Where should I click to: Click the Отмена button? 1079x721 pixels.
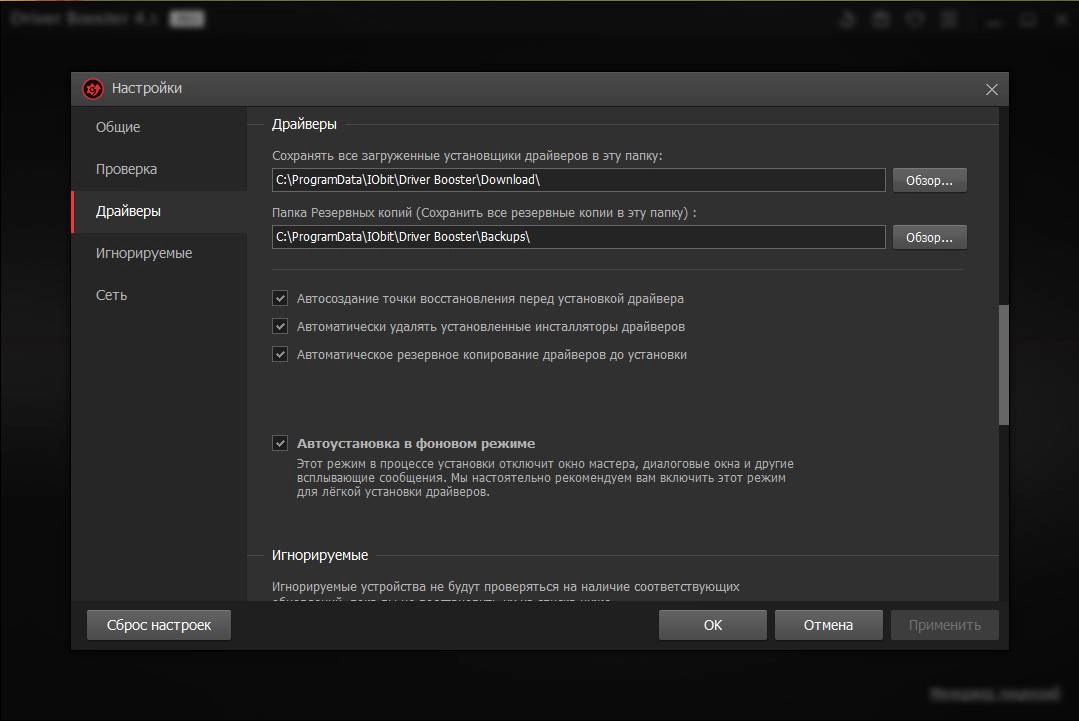click(829, 625)
